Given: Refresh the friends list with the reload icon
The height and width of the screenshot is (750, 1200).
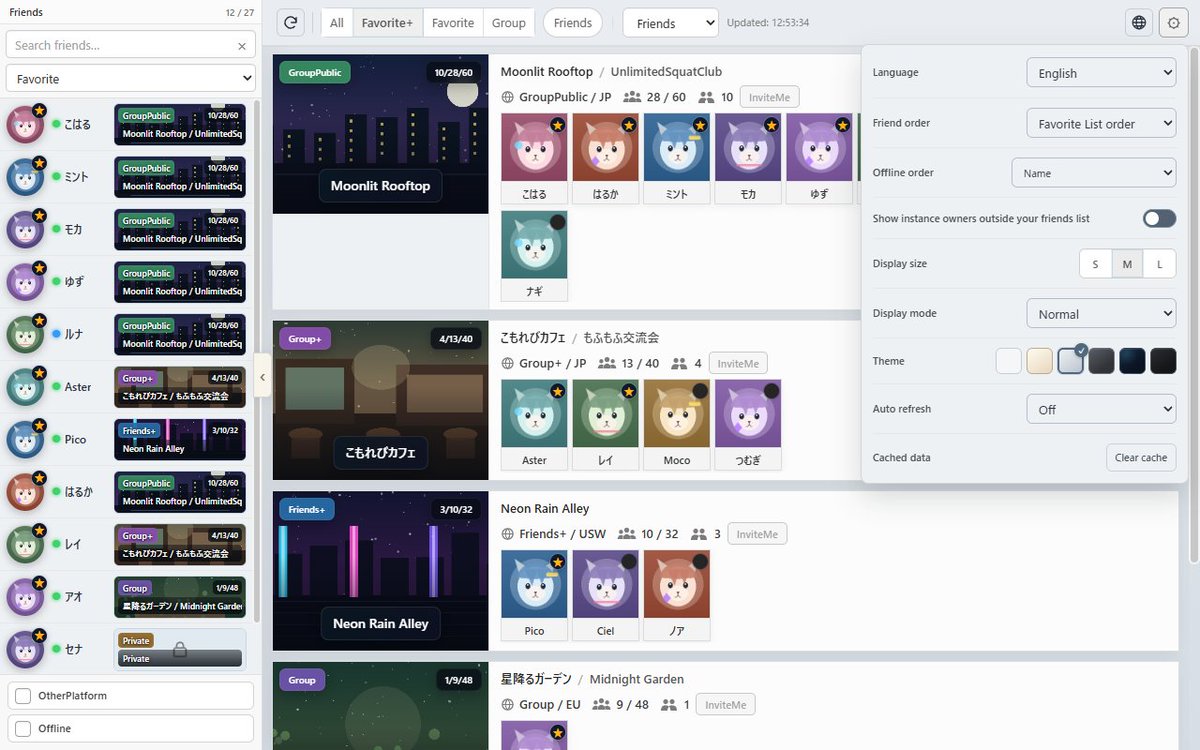Looking at the screenshot, I should (291, 23).
